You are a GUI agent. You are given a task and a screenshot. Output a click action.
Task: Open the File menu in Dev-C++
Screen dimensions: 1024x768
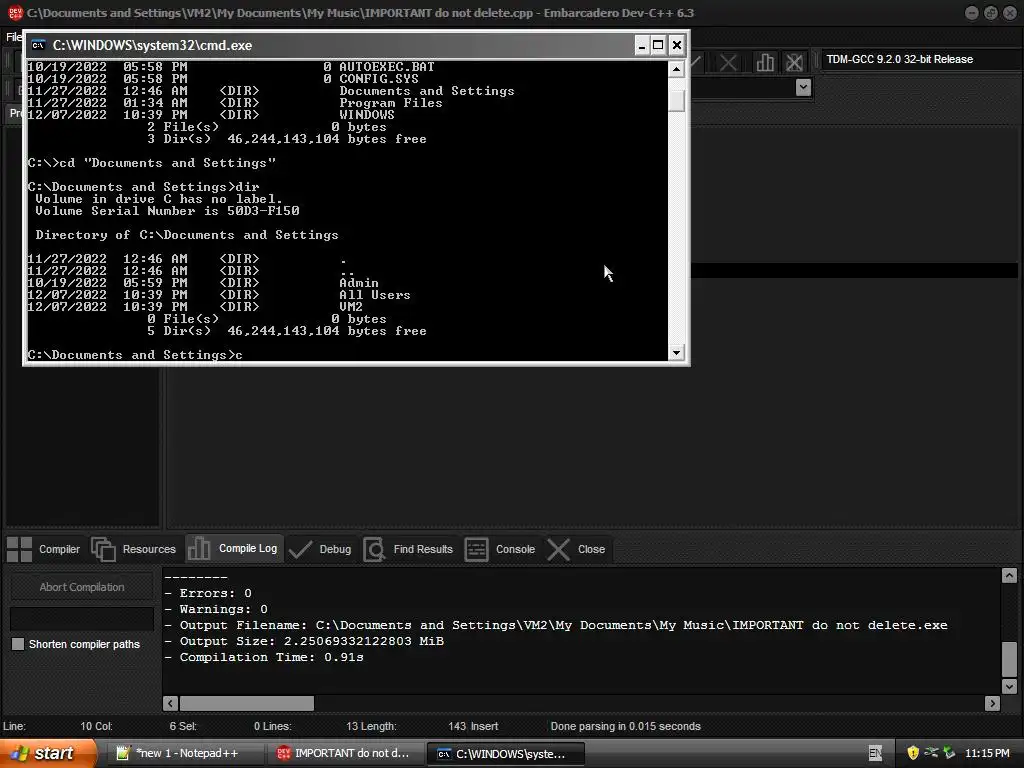(x=13, y=37)
